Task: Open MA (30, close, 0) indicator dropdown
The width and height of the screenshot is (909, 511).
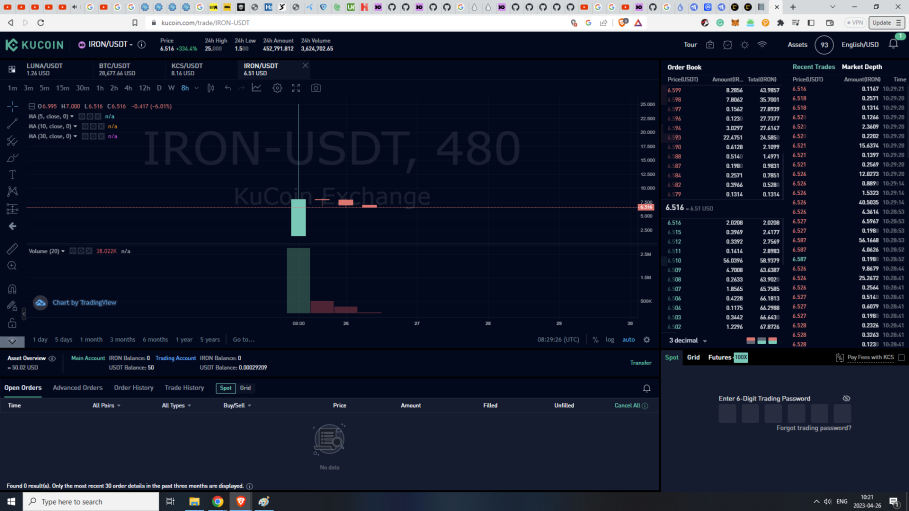Action: click(x=75, y=136)
